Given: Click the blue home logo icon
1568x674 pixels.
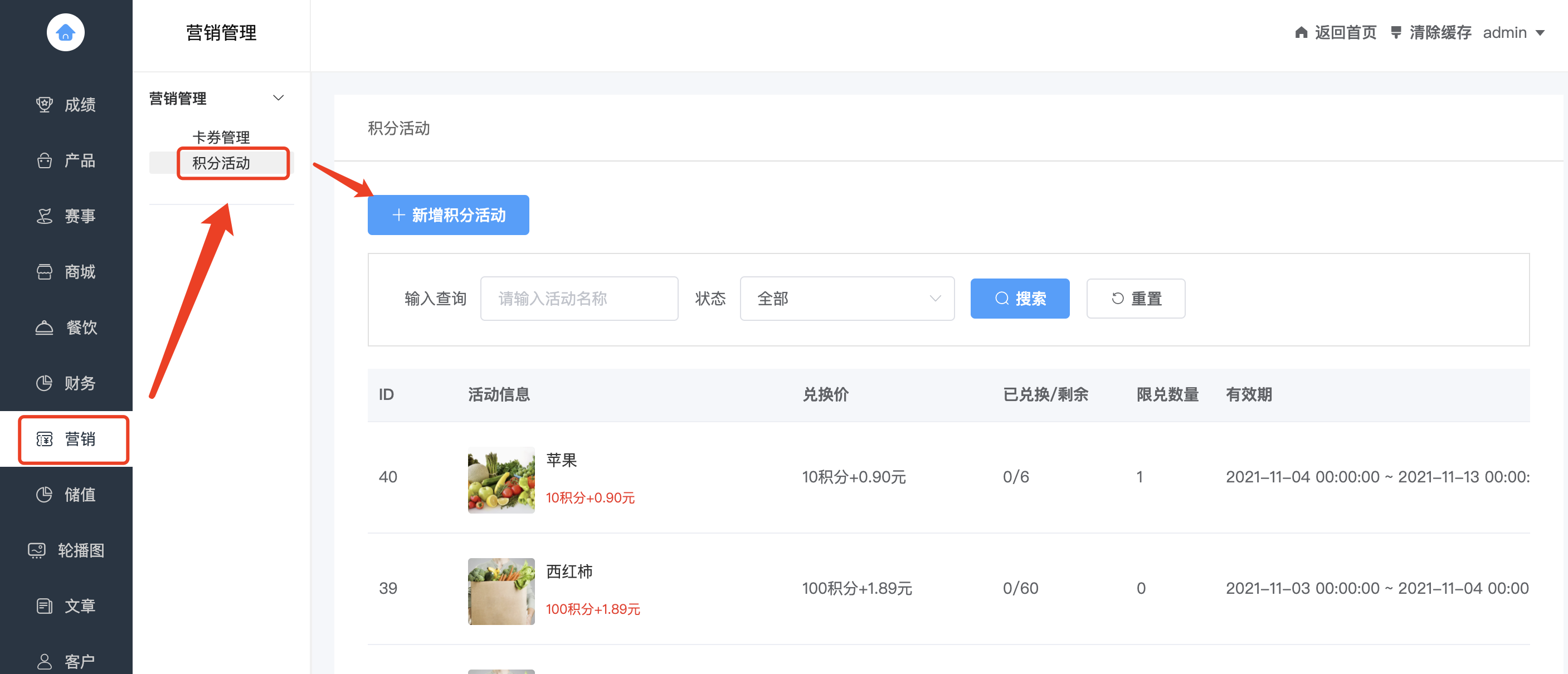Looking at the screenshot, I should coord(66,32).
